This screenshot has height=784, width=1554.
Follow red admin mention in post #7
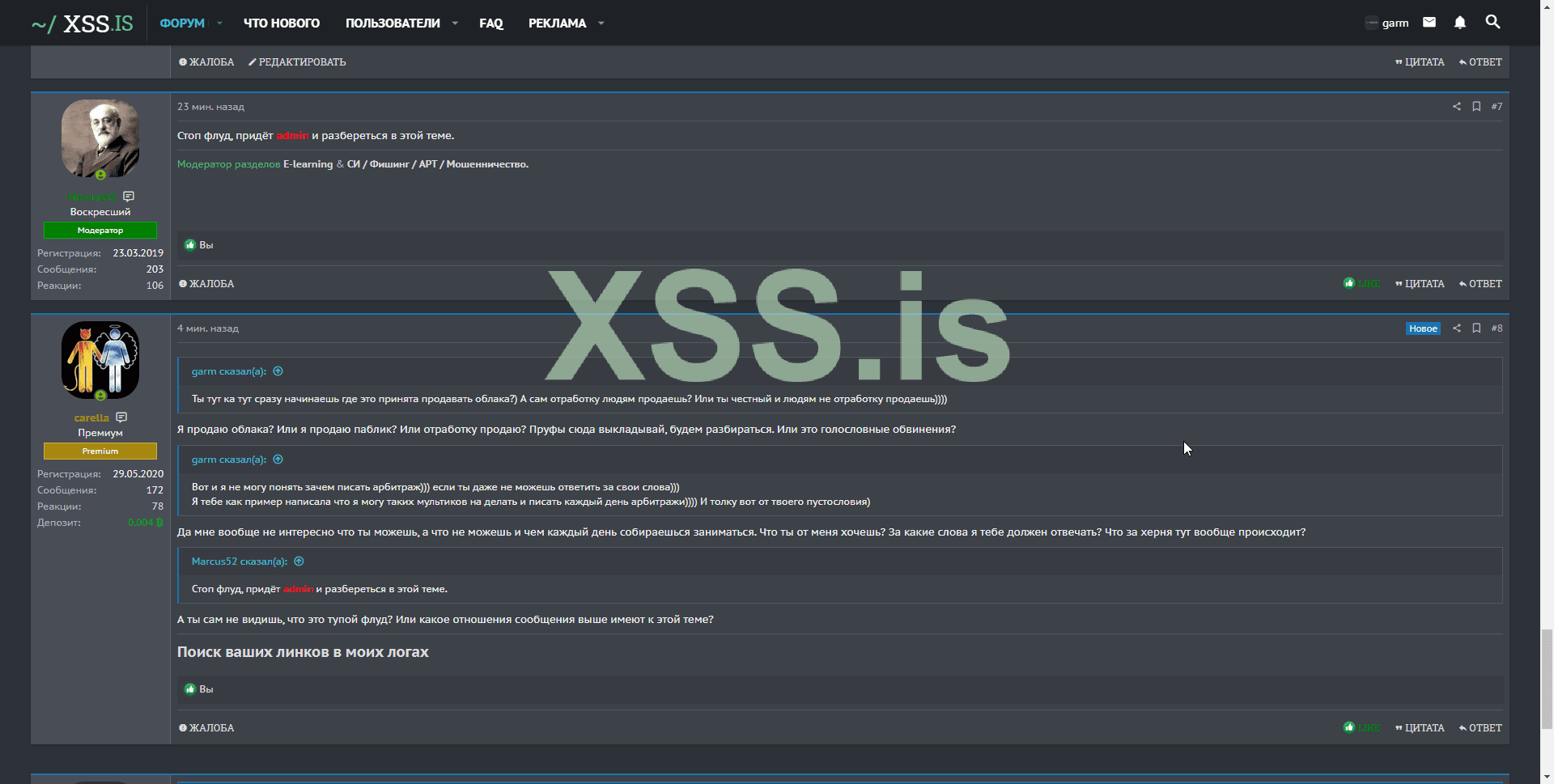[x=292, y=136]
